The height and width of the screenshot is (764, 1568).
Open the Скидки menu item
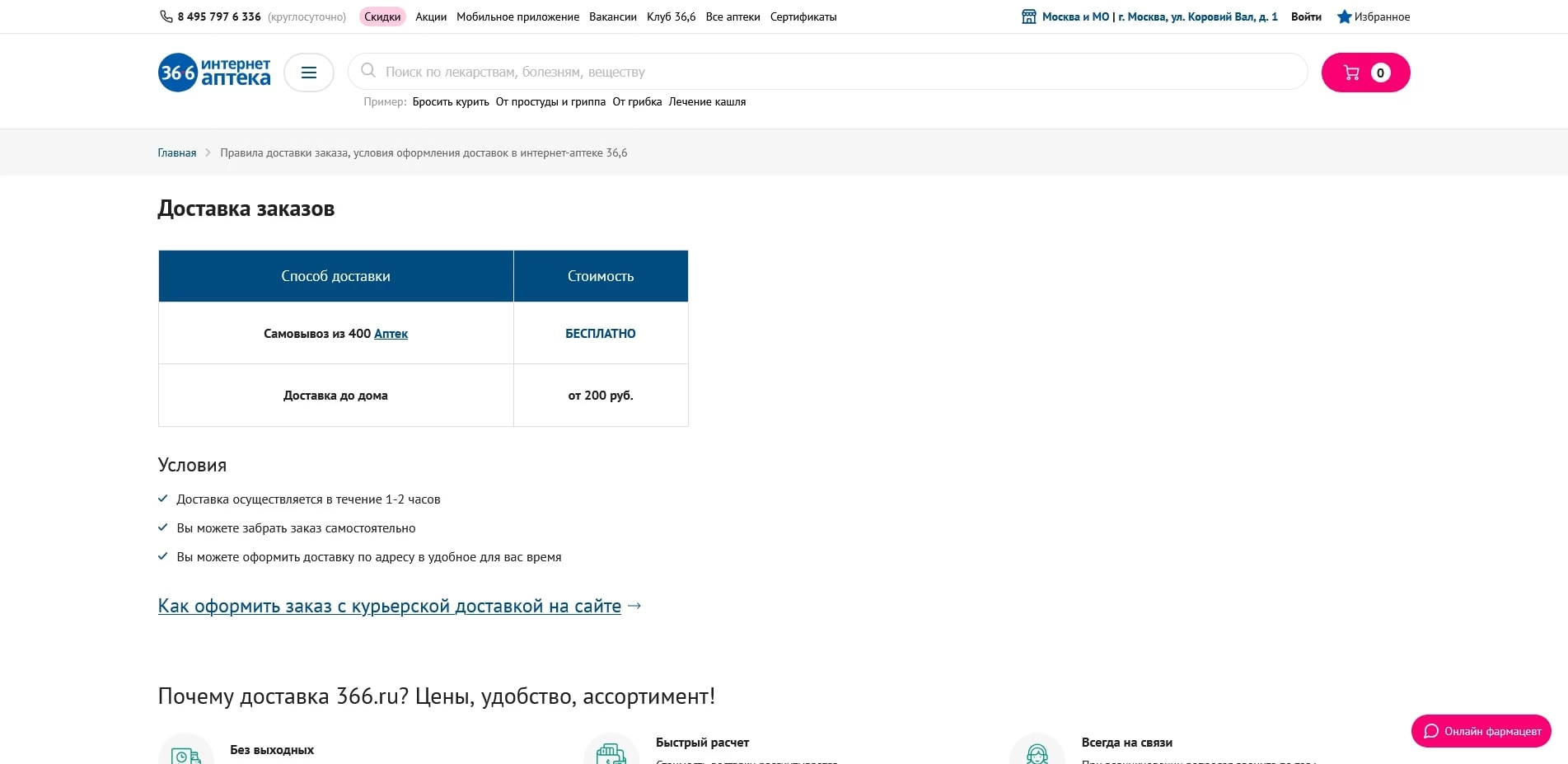[x=382, y=16]
